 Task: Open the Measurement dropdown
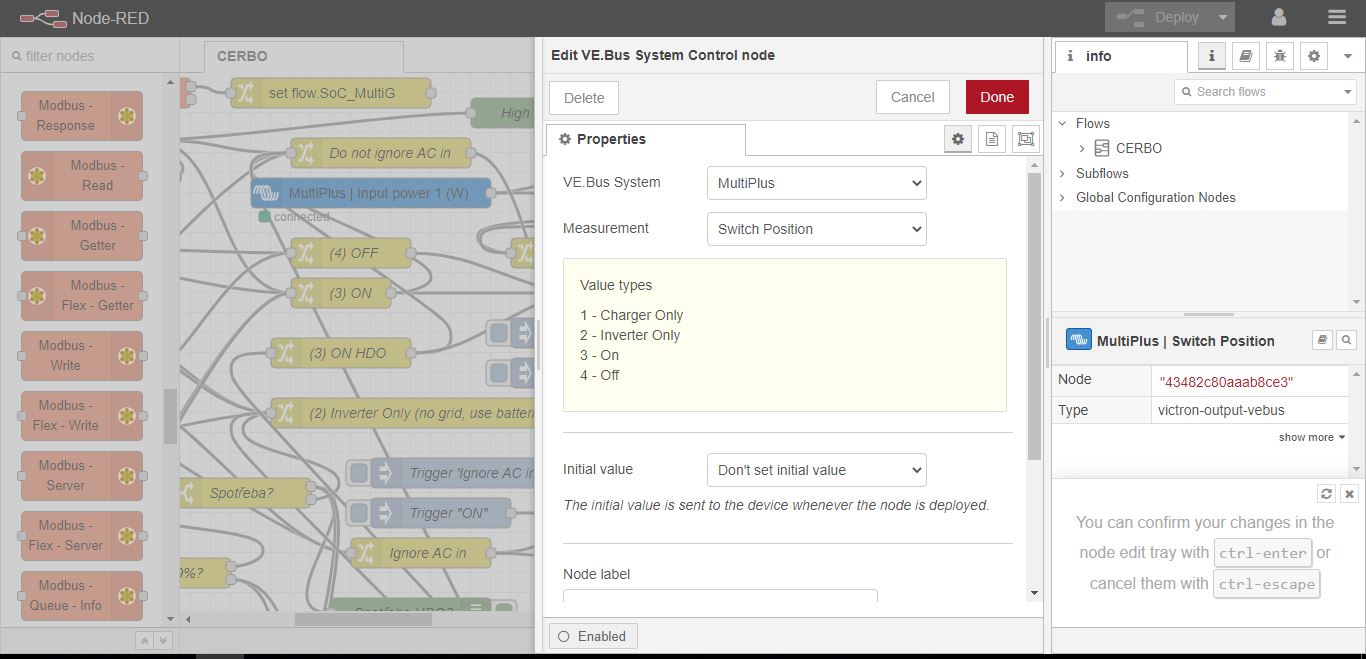[816, 229]
